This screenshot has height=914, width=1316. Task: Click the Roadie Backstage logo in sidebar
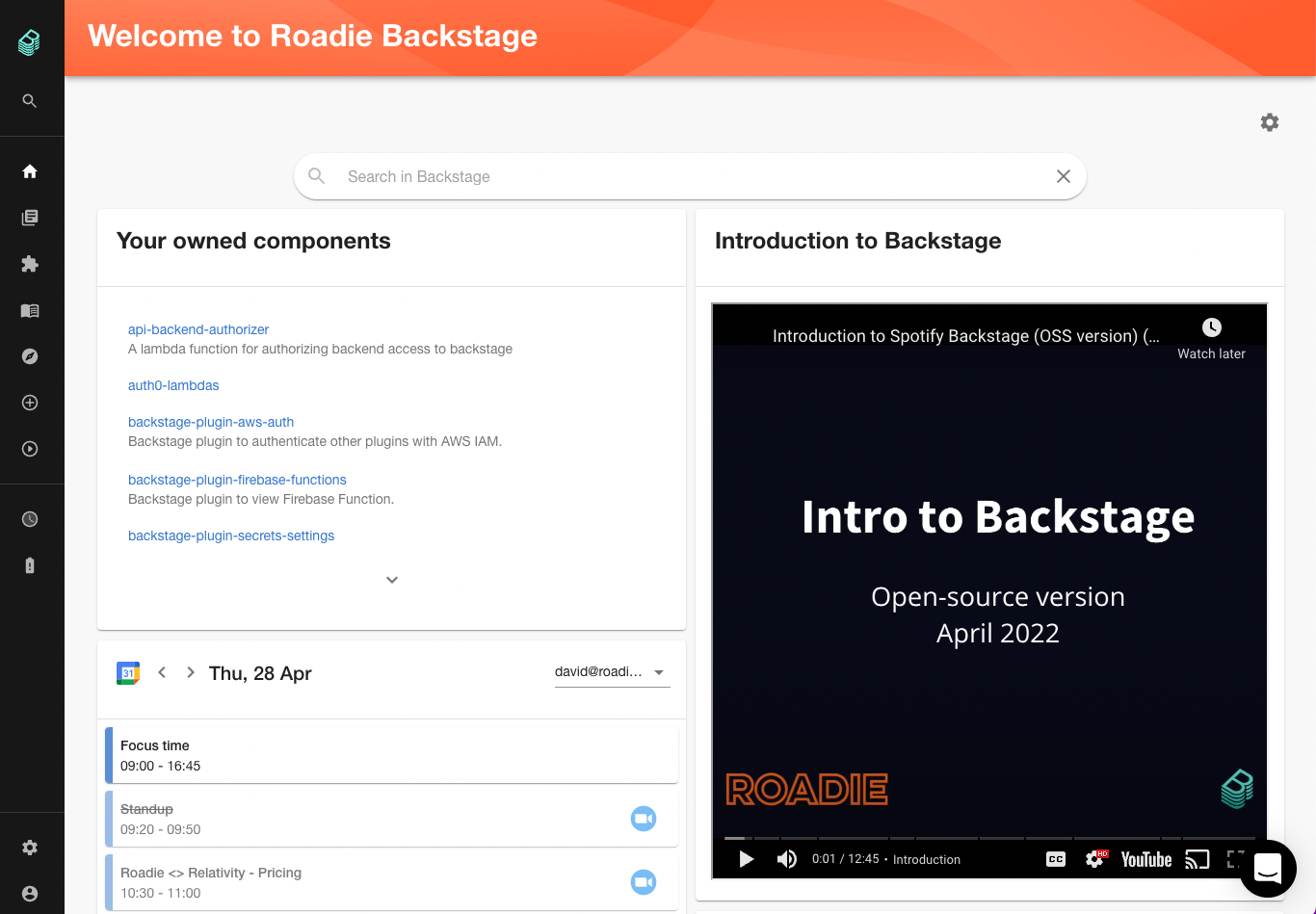coord(30,42)
